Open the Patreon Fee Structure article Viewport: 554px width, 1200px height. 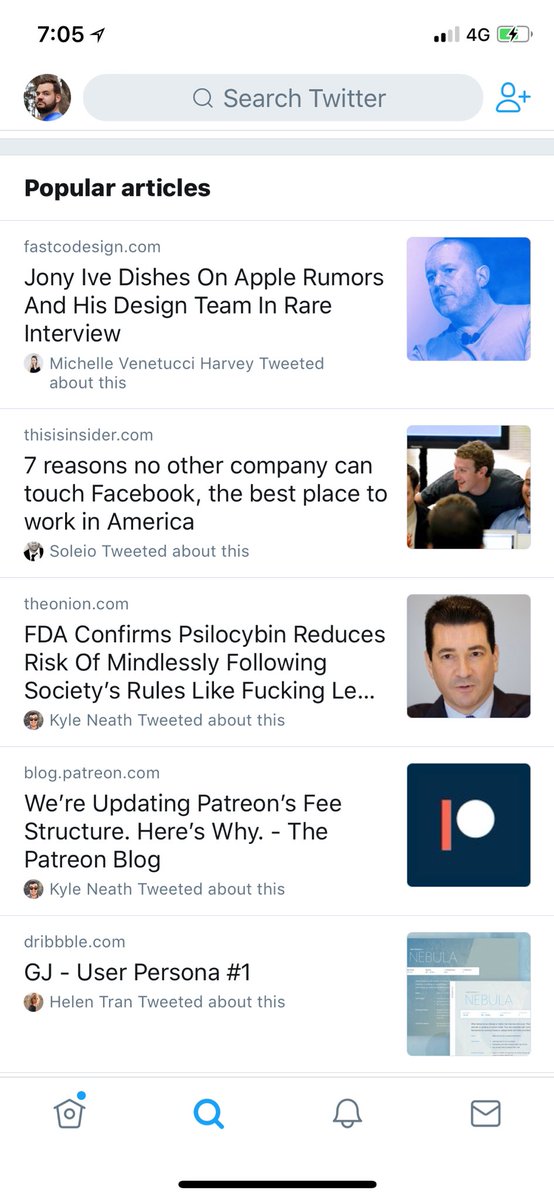click(277, 831)
